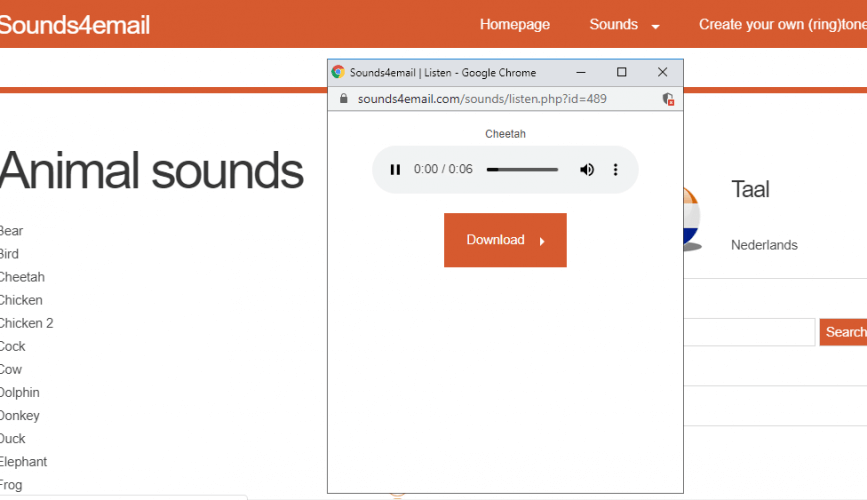Click the lock site info icon

(343, 99)
